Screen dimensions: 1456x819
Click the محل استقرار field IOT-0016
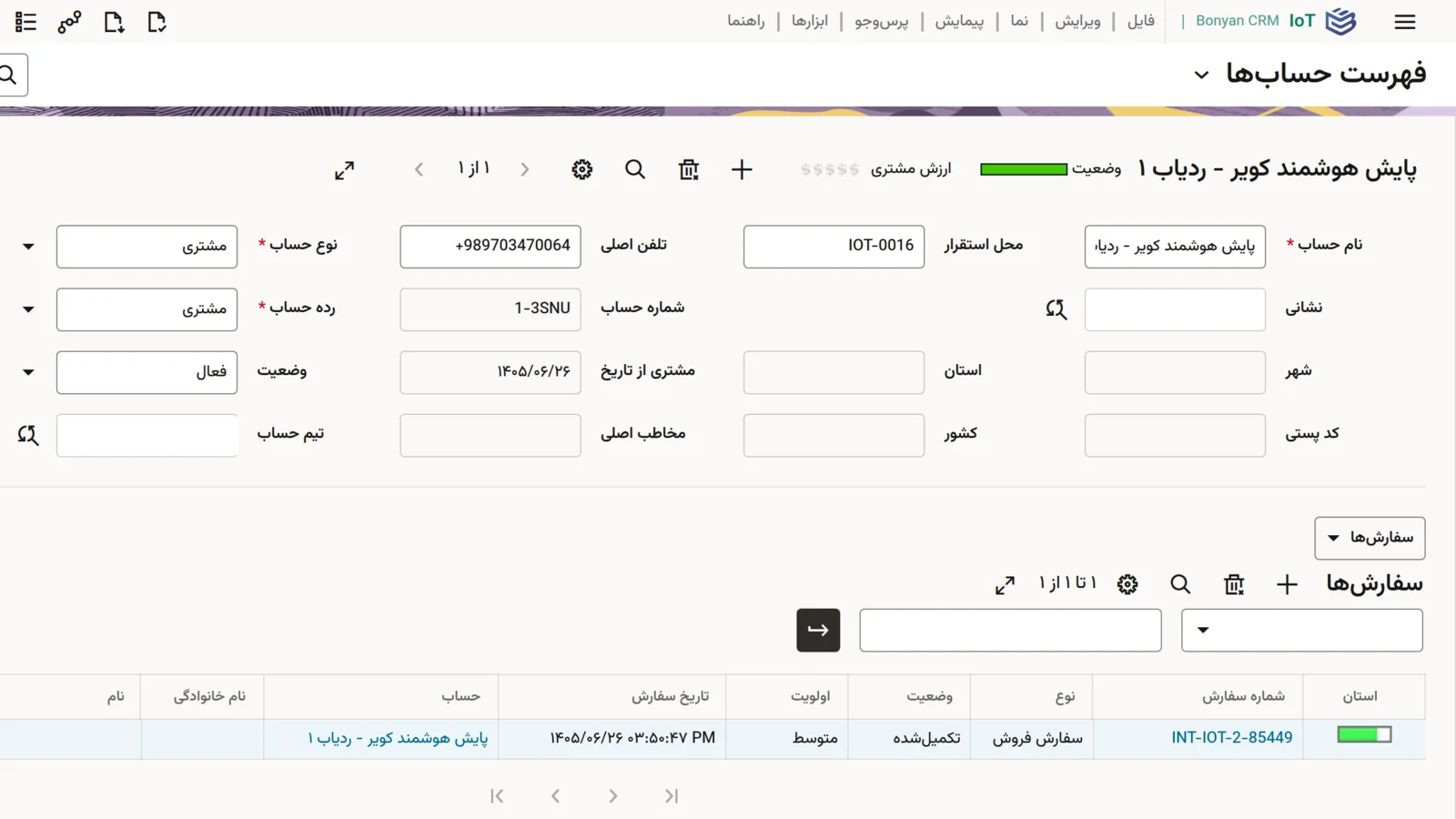[834, 247]
